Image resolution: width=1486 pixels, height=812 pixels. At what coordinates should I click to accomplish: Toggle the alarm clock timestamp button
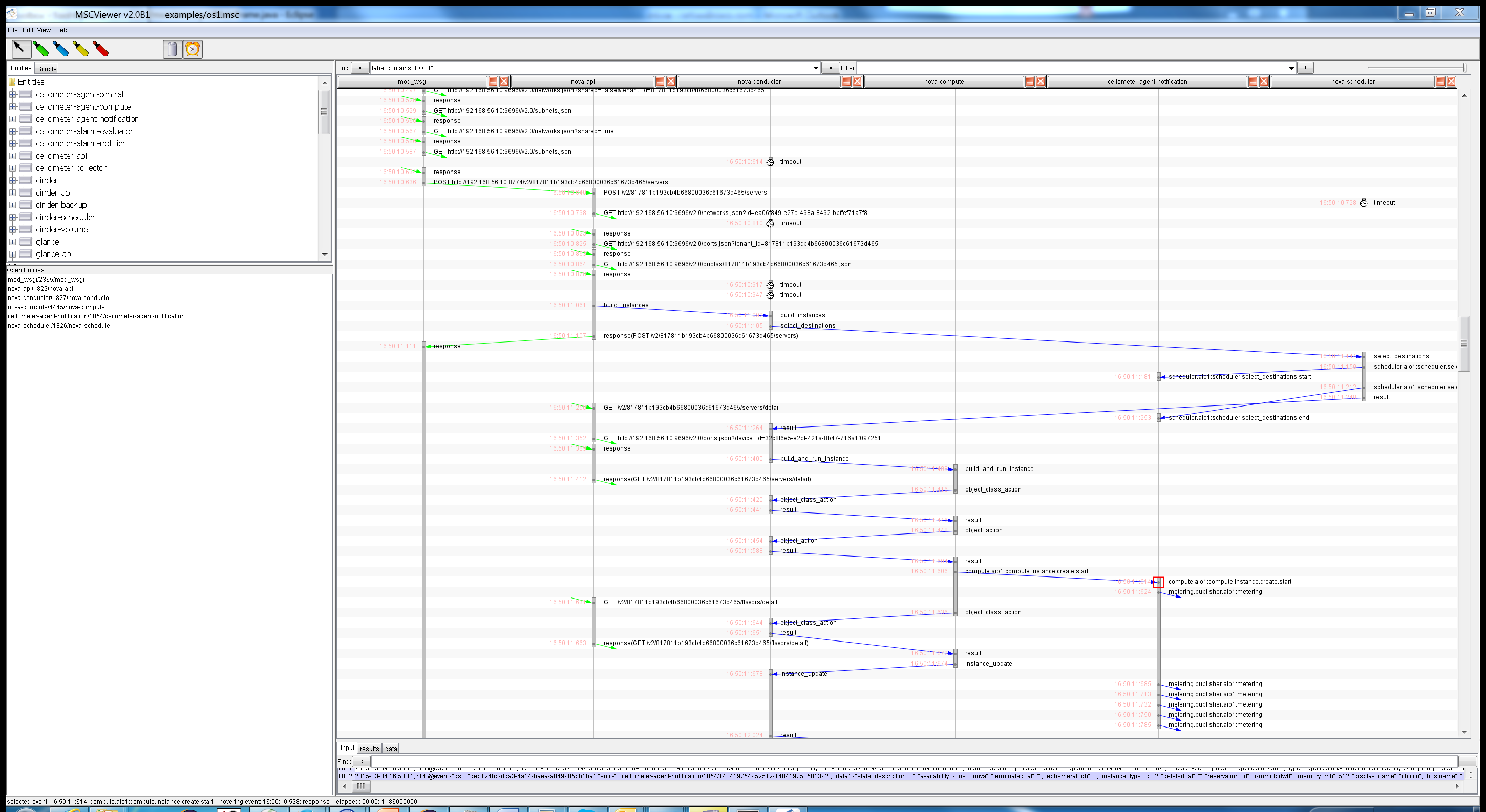[x=193, y=49]
